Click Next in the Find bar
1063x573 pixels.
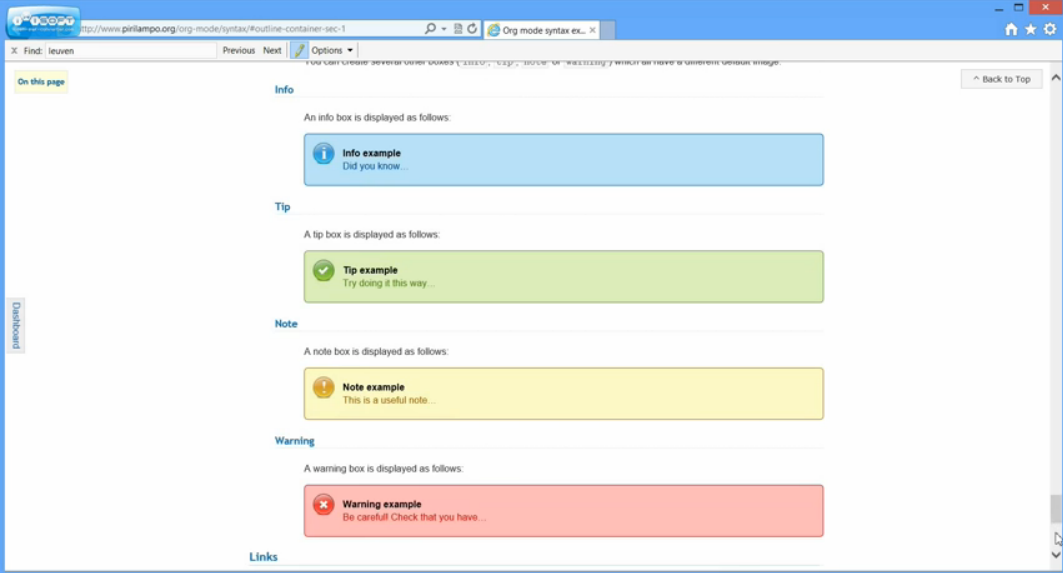pyautogui.click(x=272, y=50)
